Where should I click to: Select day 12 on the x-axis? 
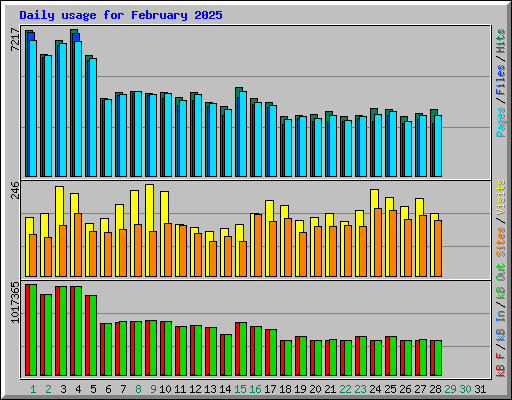[x=195, y=389]
